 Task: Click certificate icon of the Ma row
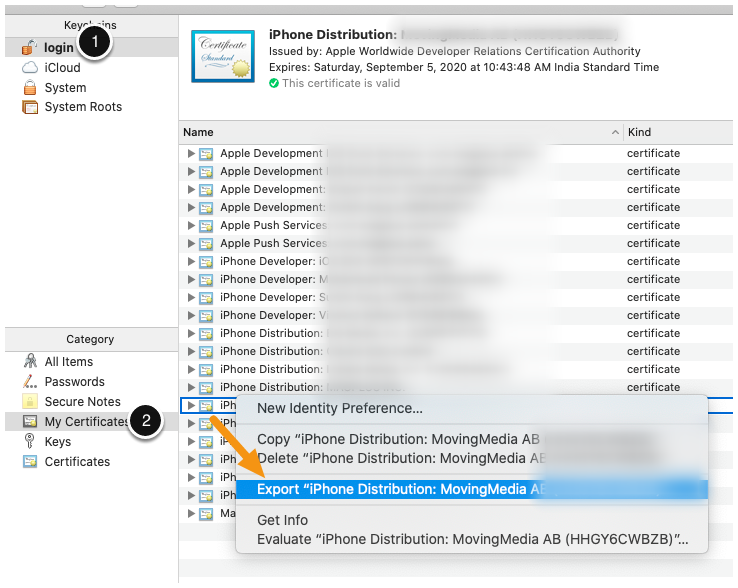point(206,514)
